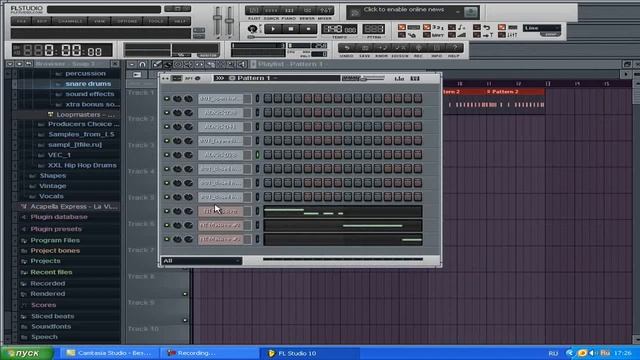Select the Slice tool in Playlist toolbar
The width and height of the screenshot is (640, 360).
point(210,64)
